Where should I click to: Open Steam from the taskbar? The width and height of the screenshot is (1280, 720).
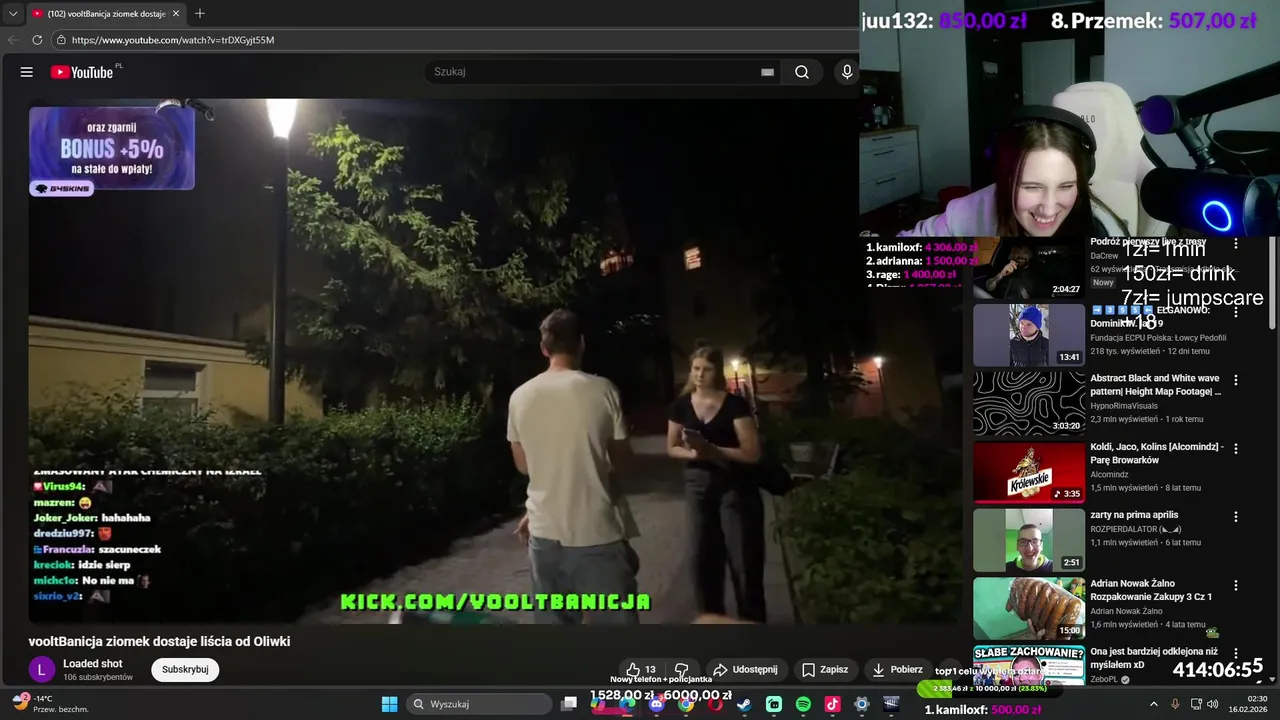tap(744, 704)
